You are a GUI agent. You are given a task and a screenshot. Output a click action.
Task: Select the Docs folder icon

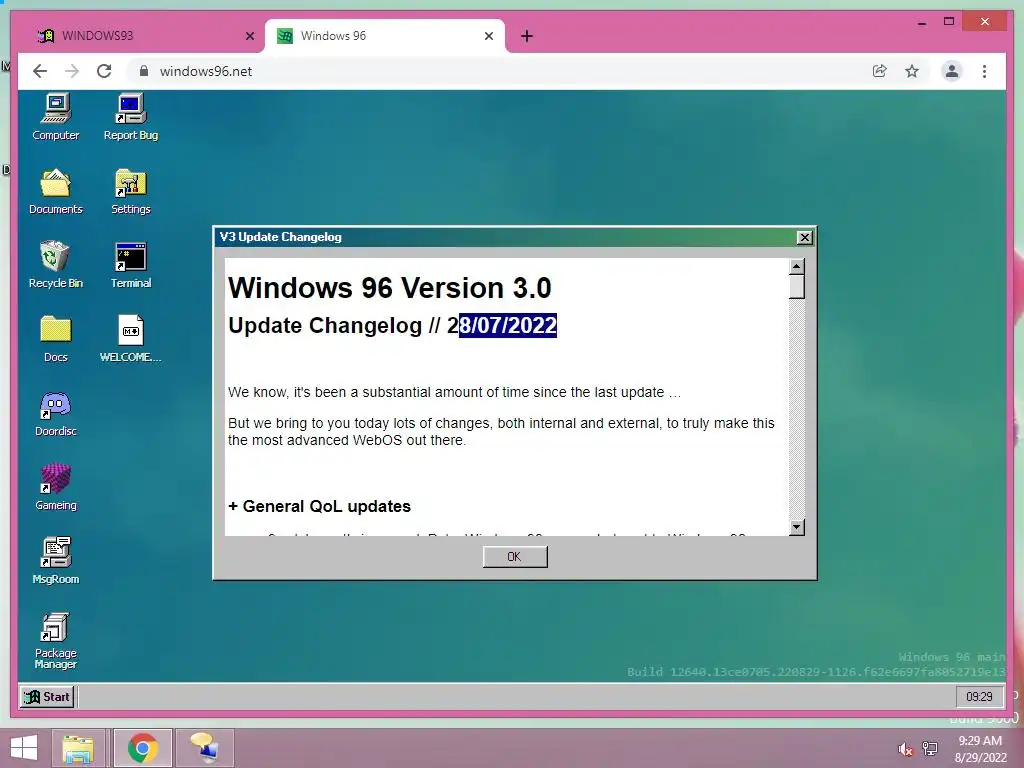point(56,339)
